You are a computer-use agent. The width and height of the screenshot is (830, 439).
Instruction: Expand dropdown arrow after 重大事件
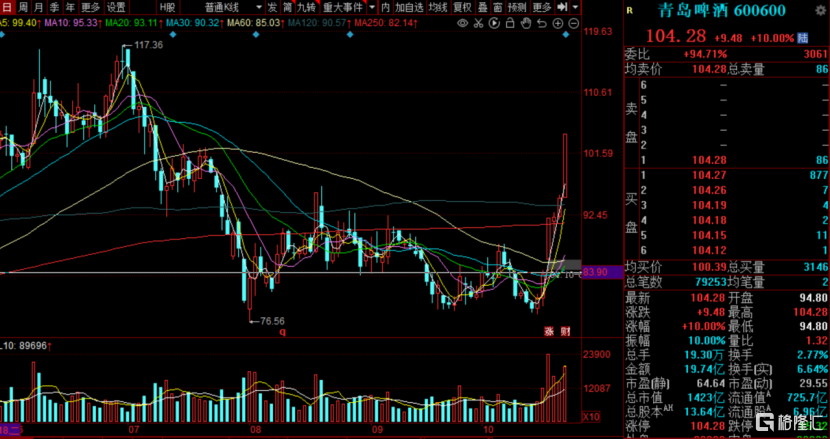(372, 7)
